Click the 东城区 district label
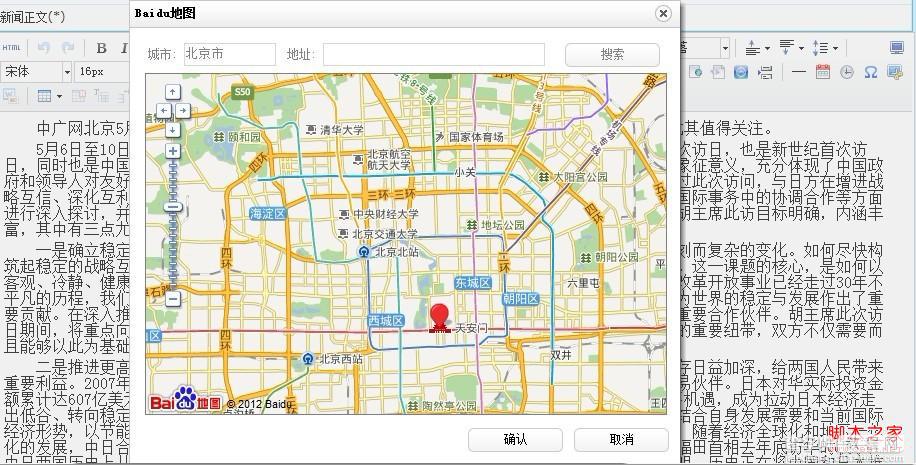The width and height of the screenshot is (916, 465). [473, 283]
